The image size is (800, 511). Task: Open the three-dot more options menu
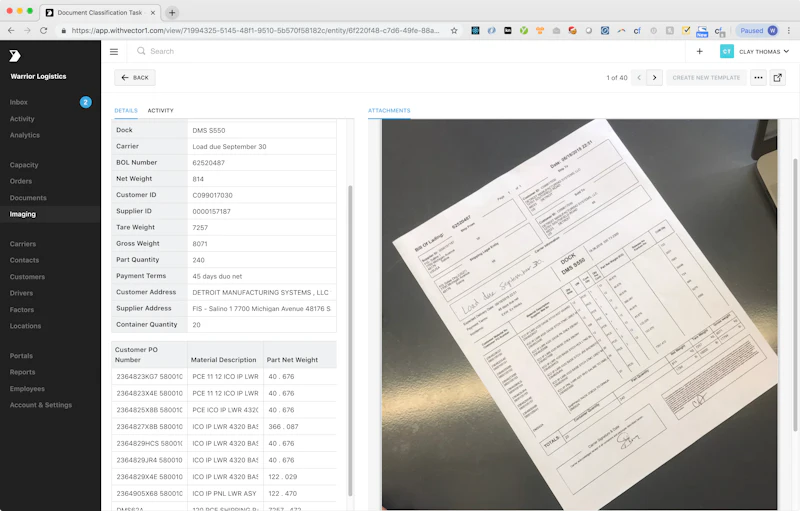[x=758, y=78]
